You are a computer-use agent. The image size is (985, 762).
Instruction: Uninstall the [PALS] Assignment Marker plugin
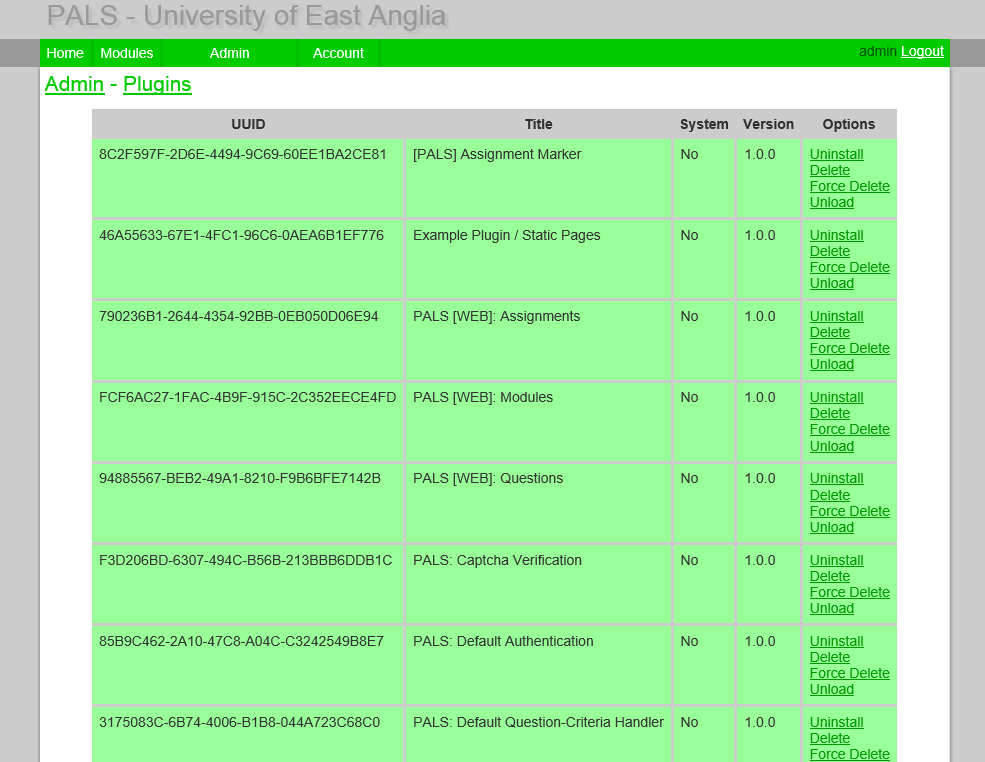836,154
